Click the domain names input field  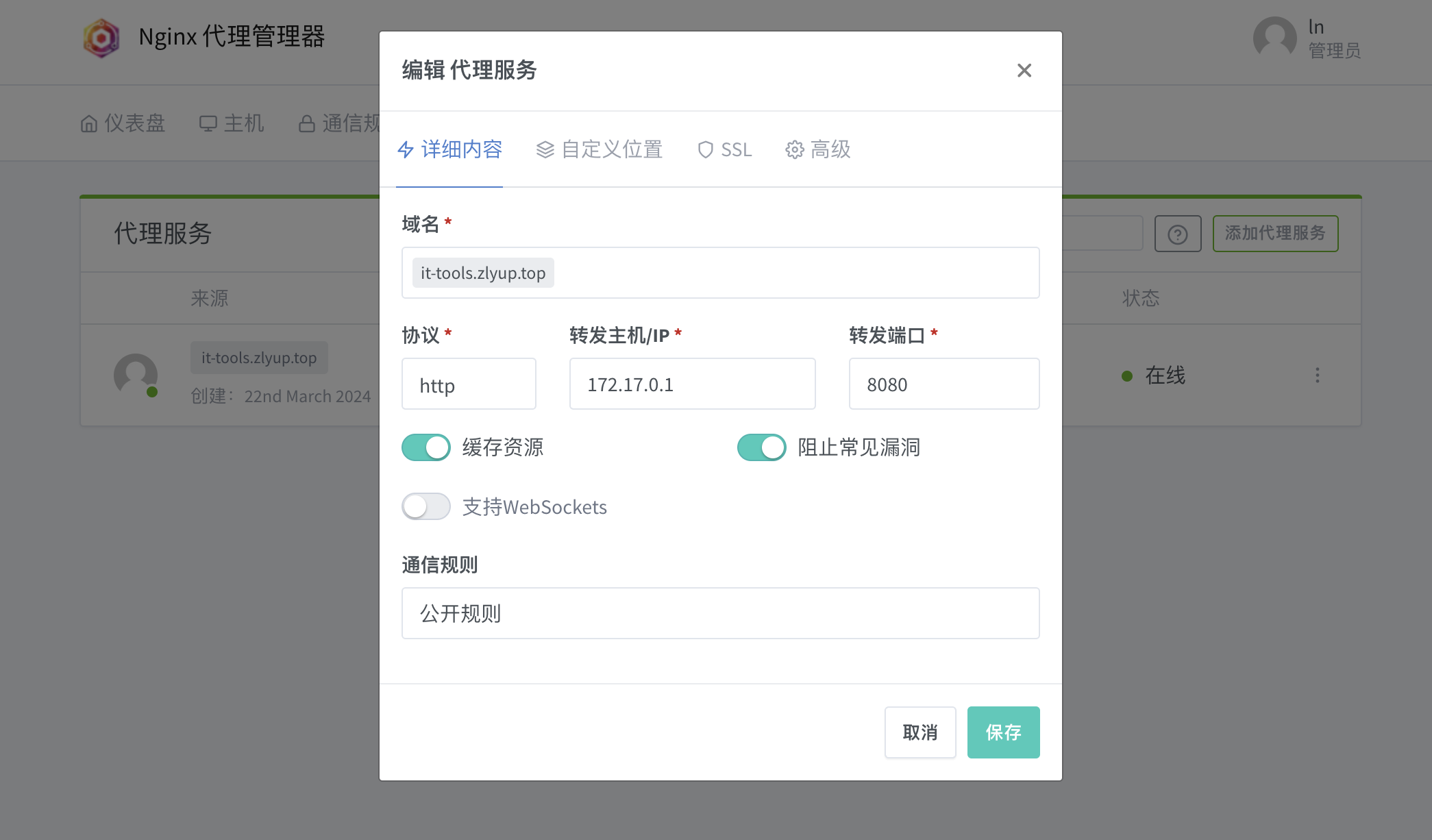pos(720,273)
